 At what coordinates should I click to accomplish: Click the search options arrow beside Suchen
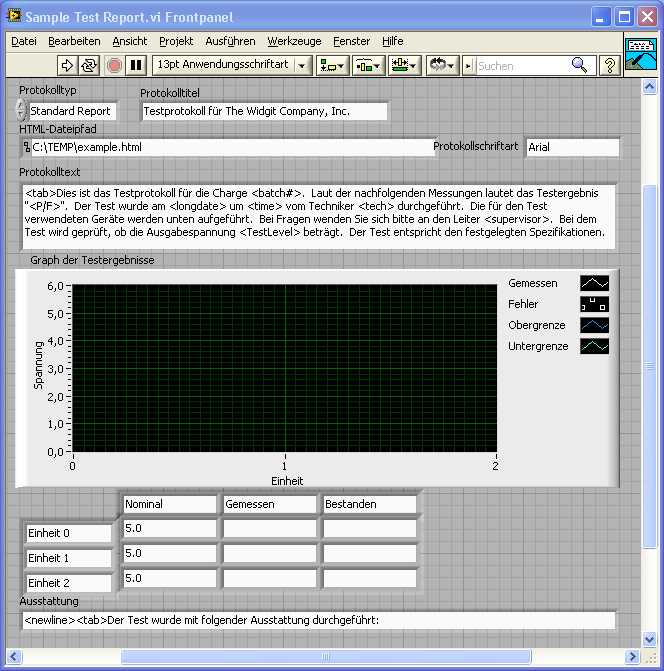[468, 66]
